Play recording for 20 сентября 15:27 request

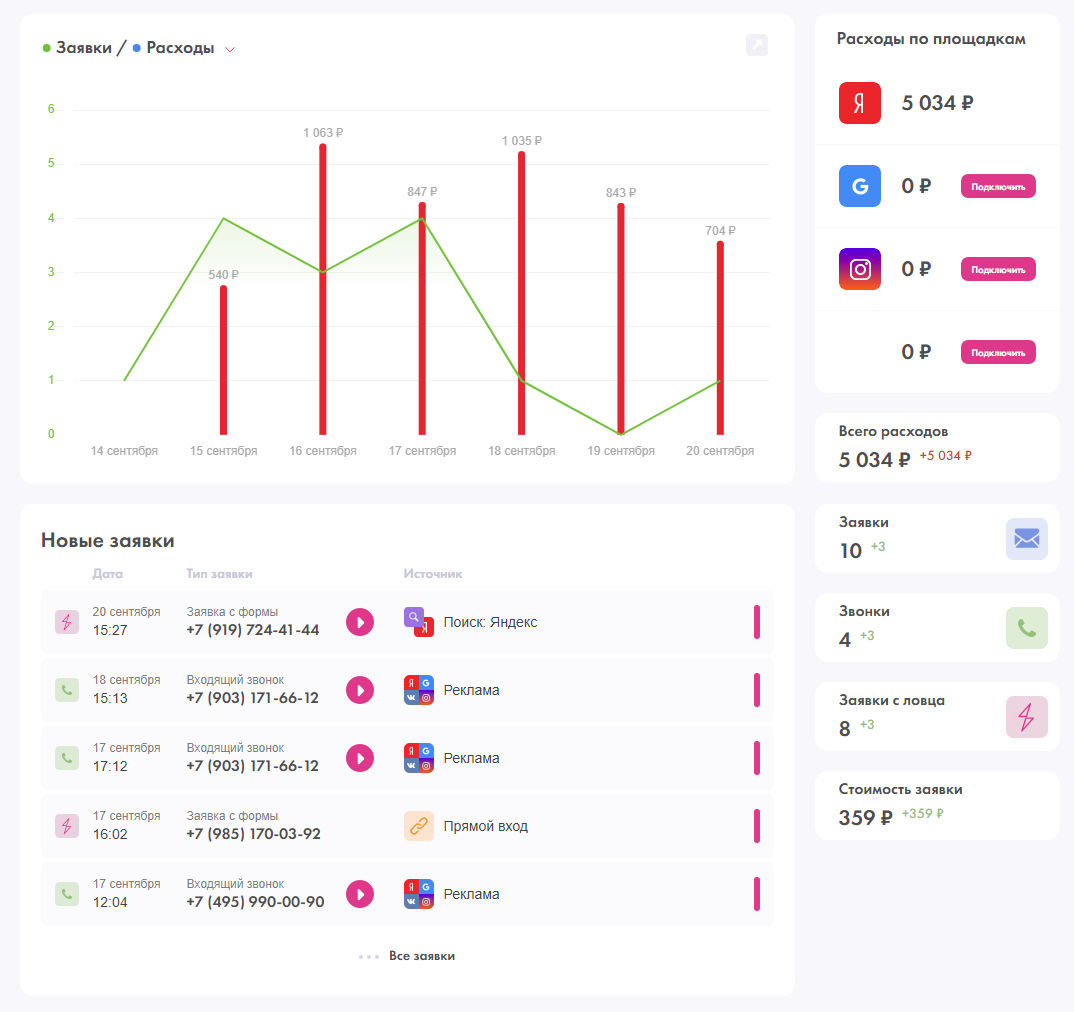click(x=360, y=622)
